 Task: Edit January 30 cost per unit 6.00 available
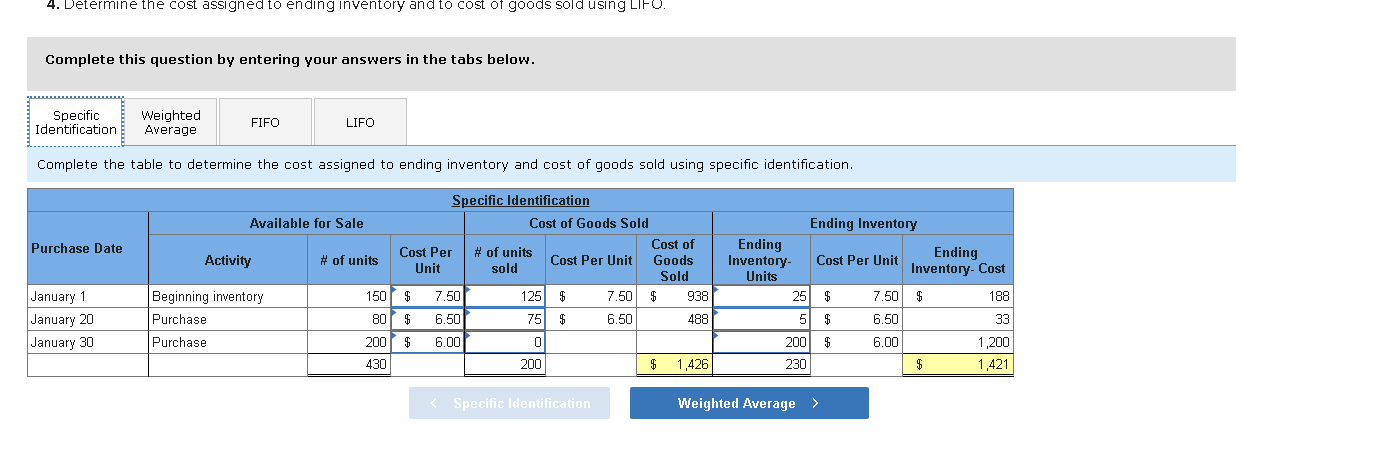point(427,342)
